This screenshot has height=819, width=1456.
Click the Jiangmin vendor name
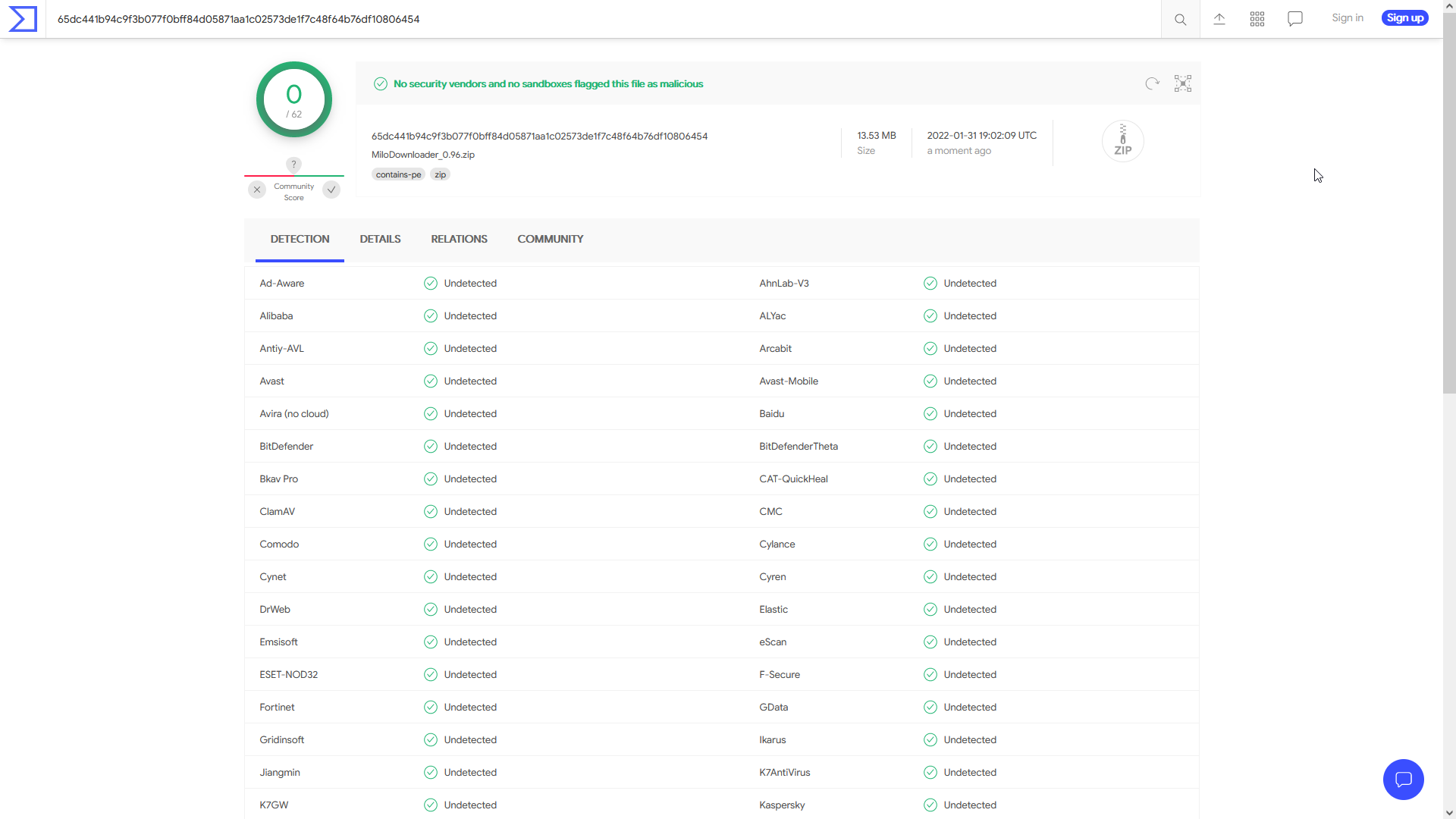[280, 773]
